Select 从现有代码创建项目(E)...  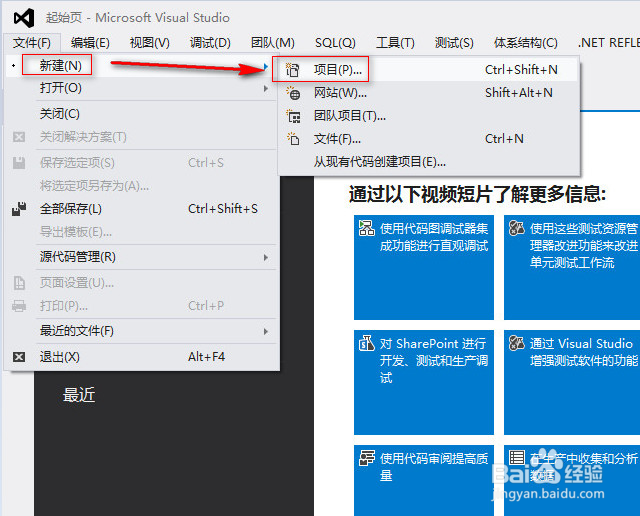(429, 162)
